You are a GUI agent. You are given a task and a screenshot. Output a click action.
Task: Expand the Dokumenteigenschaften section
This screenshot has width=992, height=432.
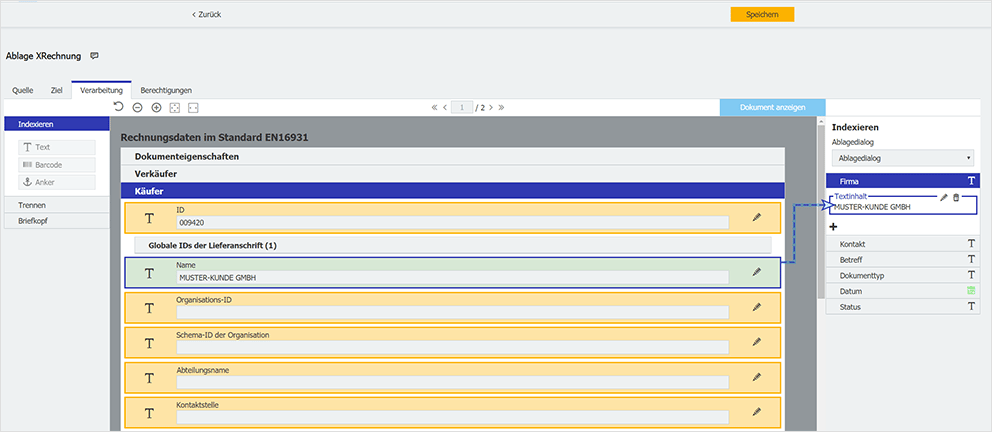pyautogui.click(x=452, y=156)
